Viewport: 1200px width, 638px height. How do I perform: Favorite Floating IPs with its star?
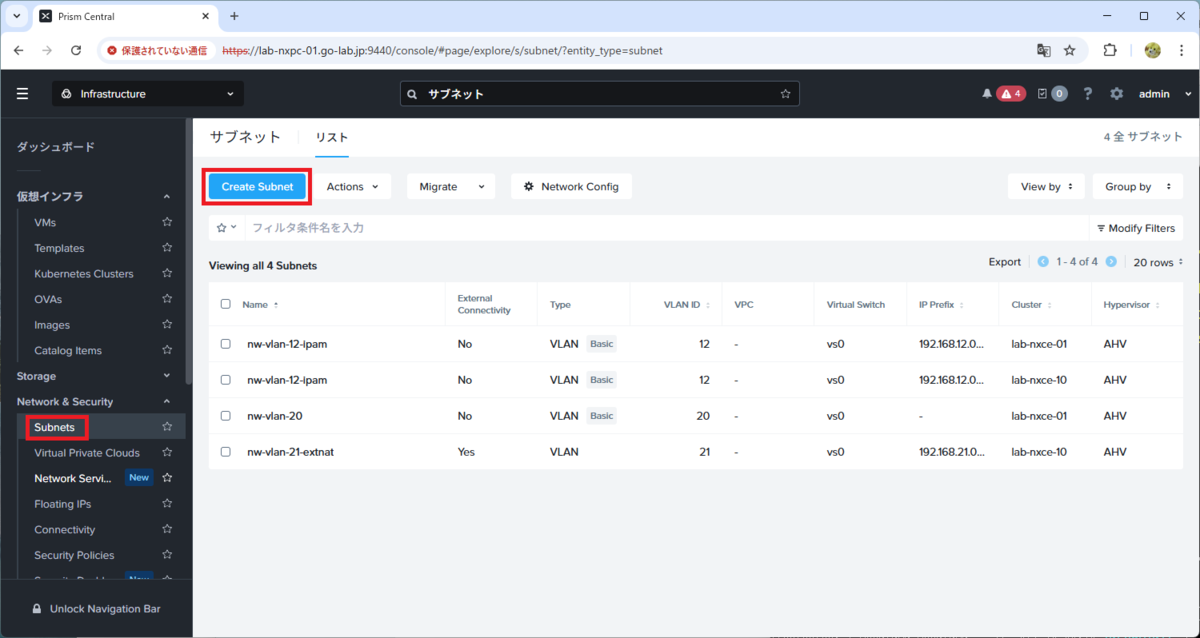(167, 504)
